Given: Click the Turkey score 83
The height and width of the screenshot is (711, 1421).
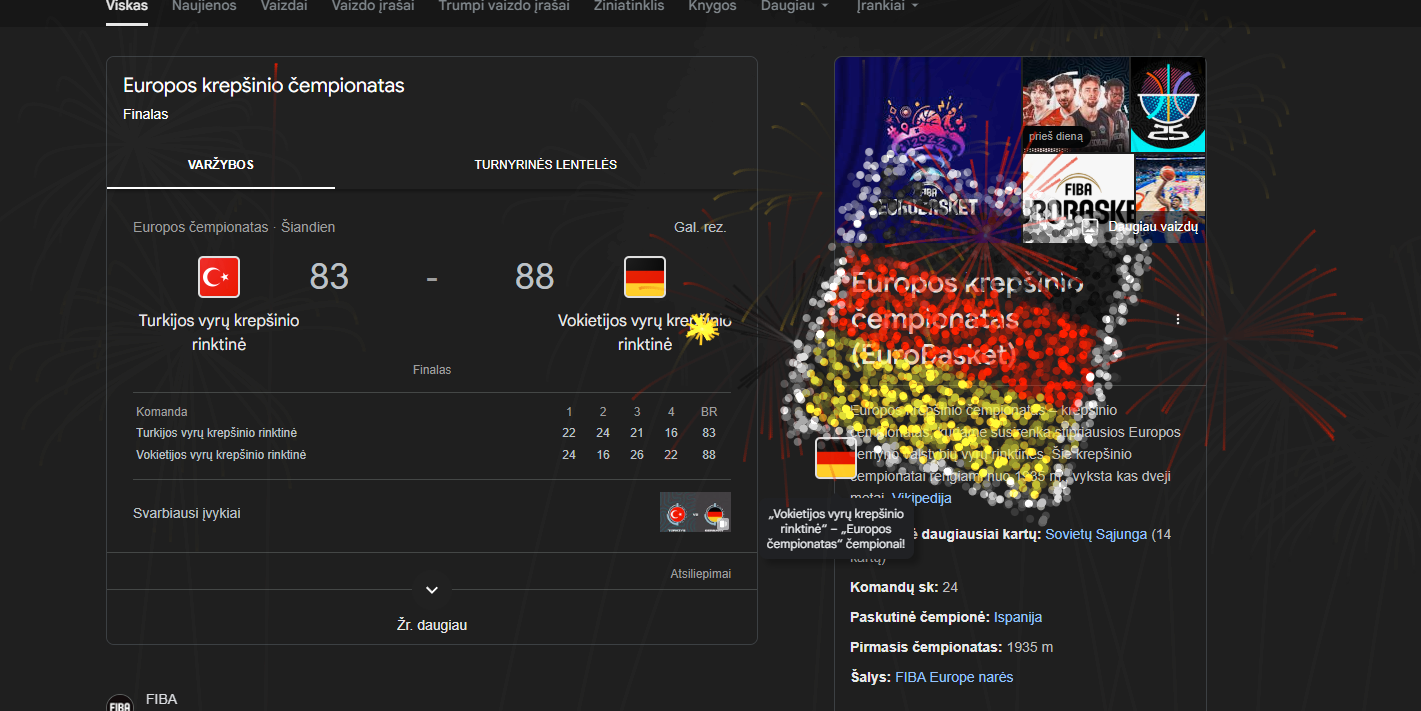Looking at the screenshot, I should (329, 277).
